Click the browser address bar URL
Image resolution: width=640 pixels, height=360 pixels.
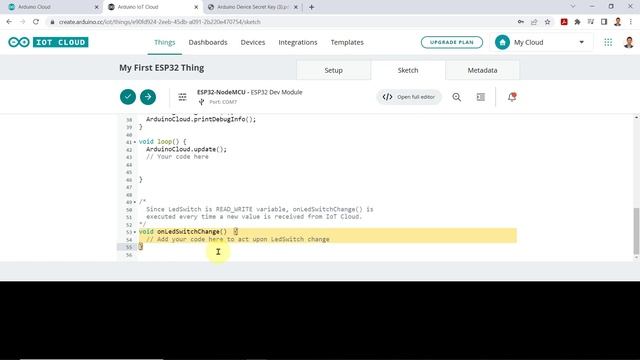click(160, 22)
